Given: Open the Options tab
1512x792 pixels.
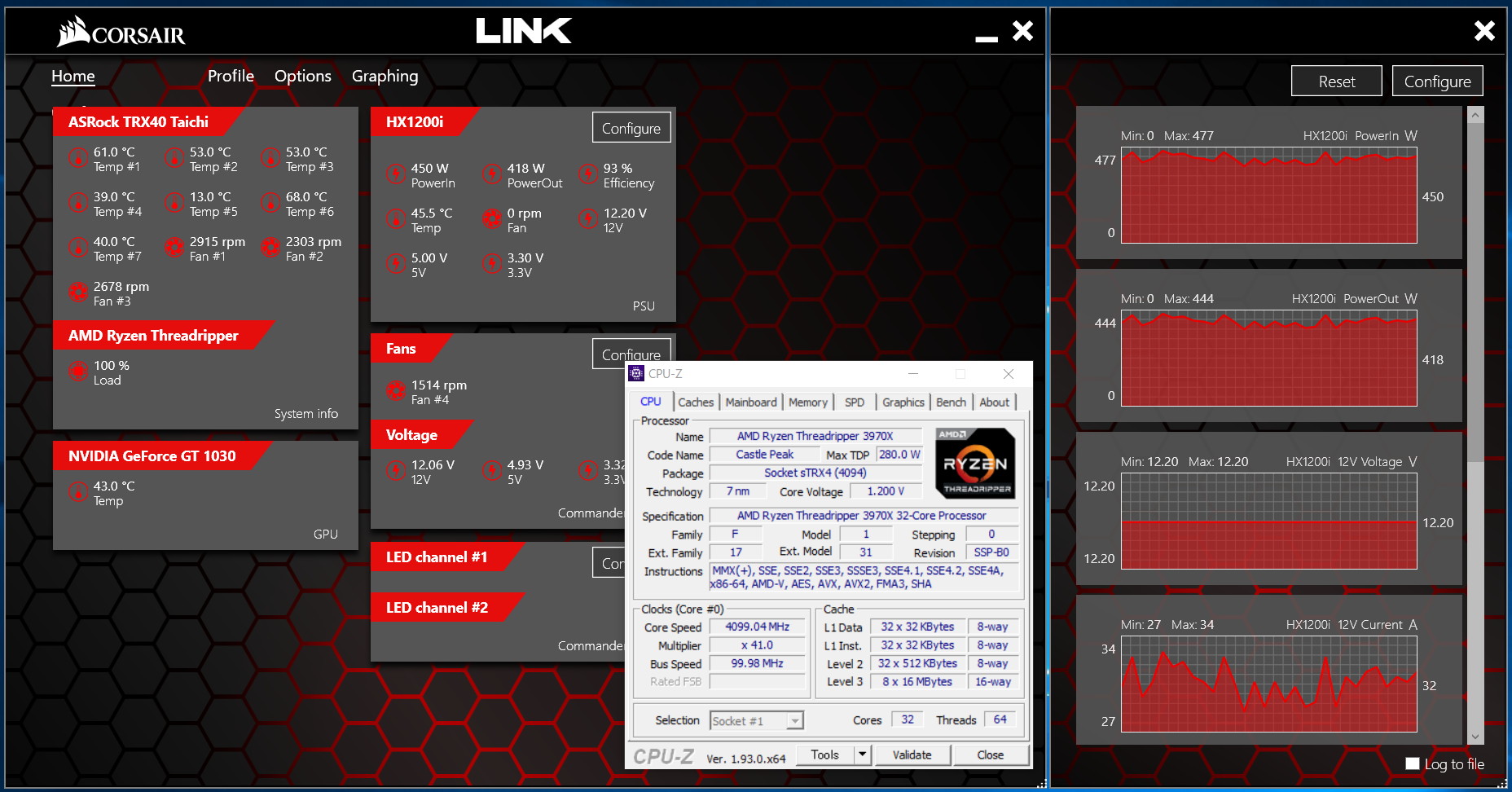Looking at the screenshot, I should pyautogui.click(x=303, y=76).
